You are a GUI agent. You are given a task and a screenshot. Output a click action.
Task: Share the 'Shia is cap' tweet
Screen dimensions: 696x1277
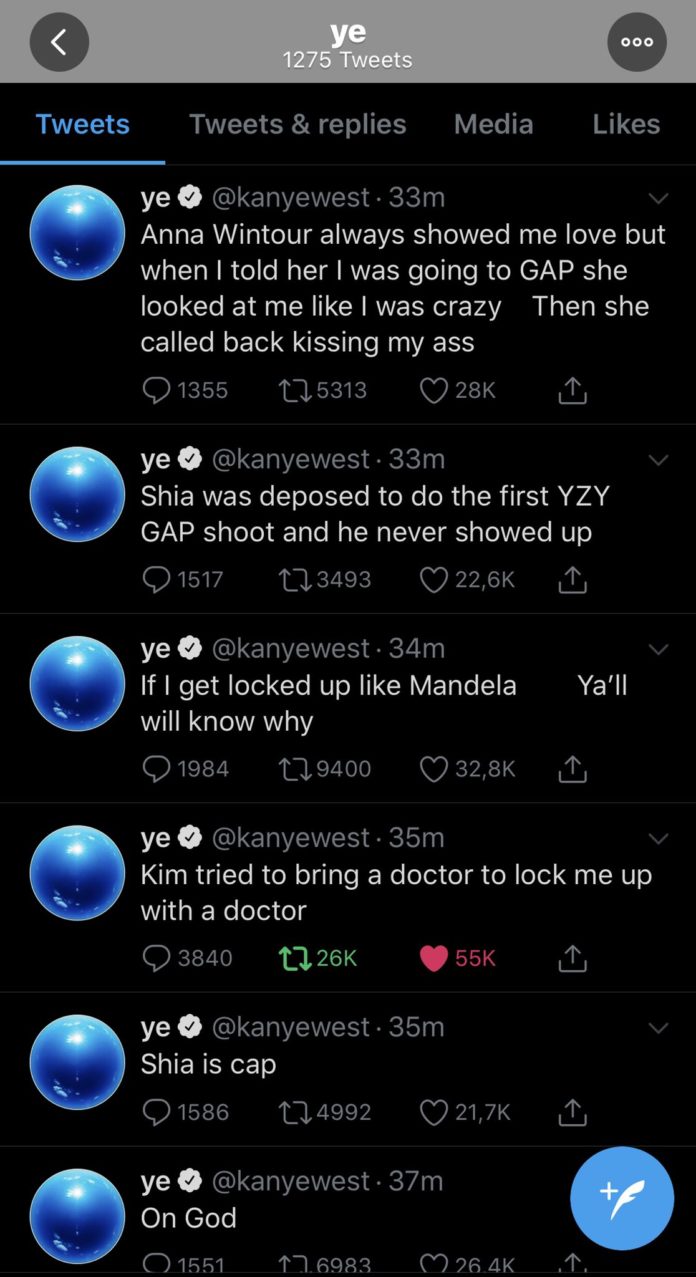point(571,1111)
